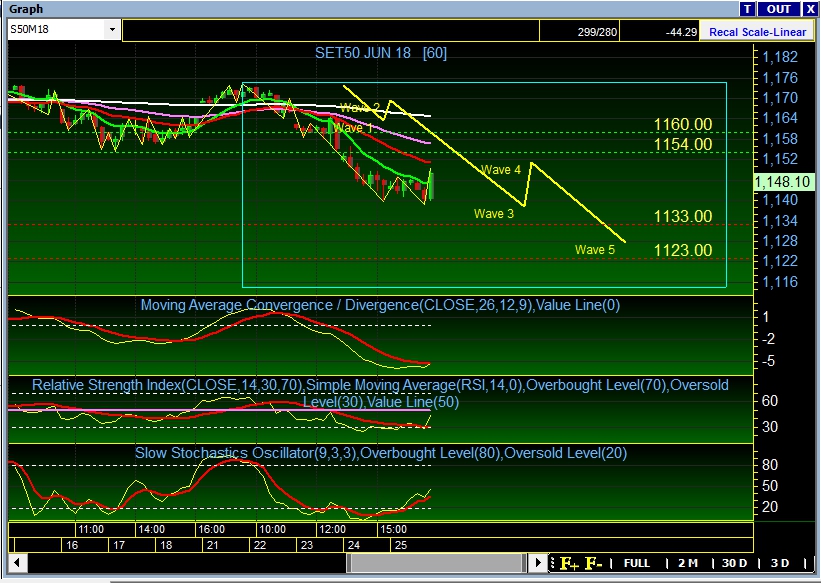Click the 1,116 price scale value
The image size is (821, 583).
point(780,282)
